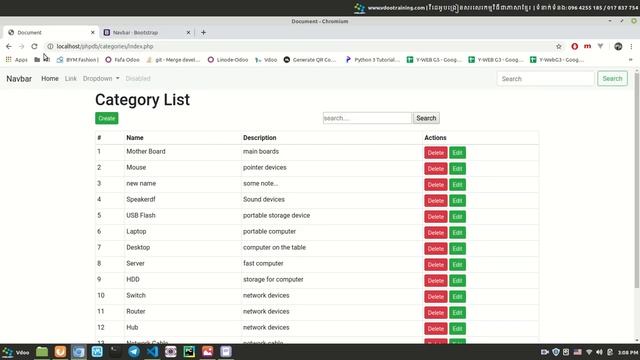
Task: Switch to the Navbar Bootstrap tab
Action: point(147,32)
